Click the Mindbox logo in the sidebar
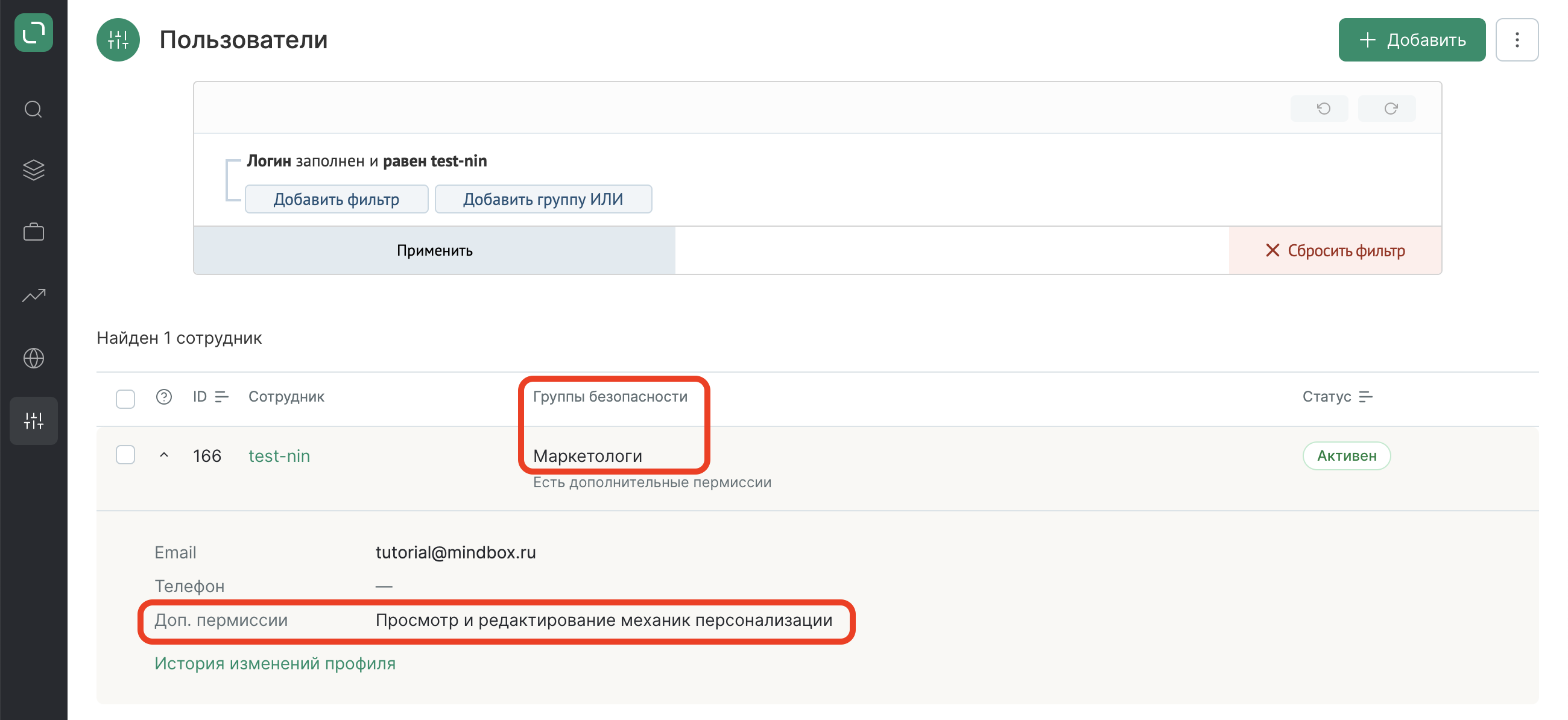 coord(34,32)
